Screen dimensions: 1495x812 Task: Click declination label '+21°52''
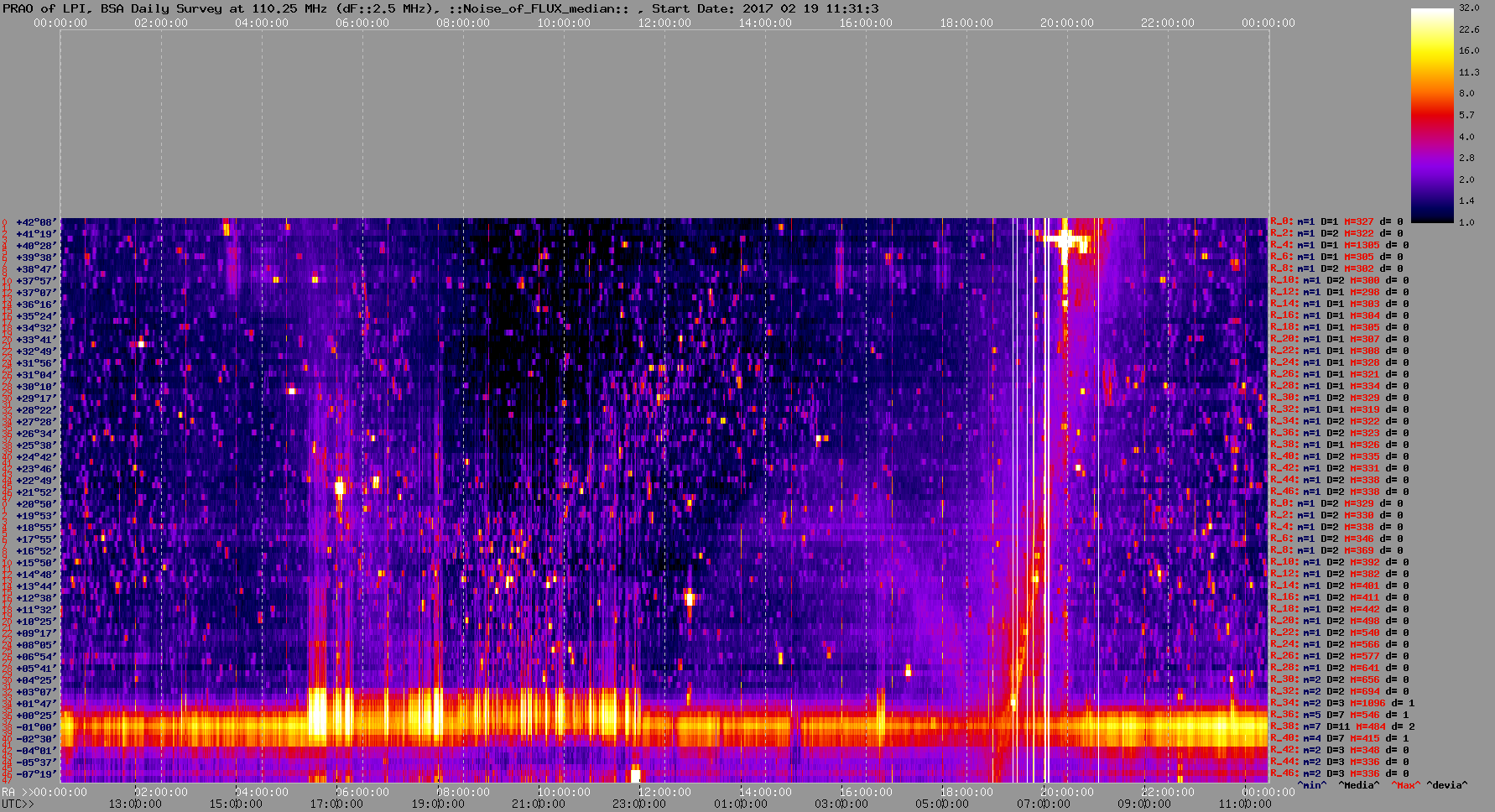click(36, 492)
